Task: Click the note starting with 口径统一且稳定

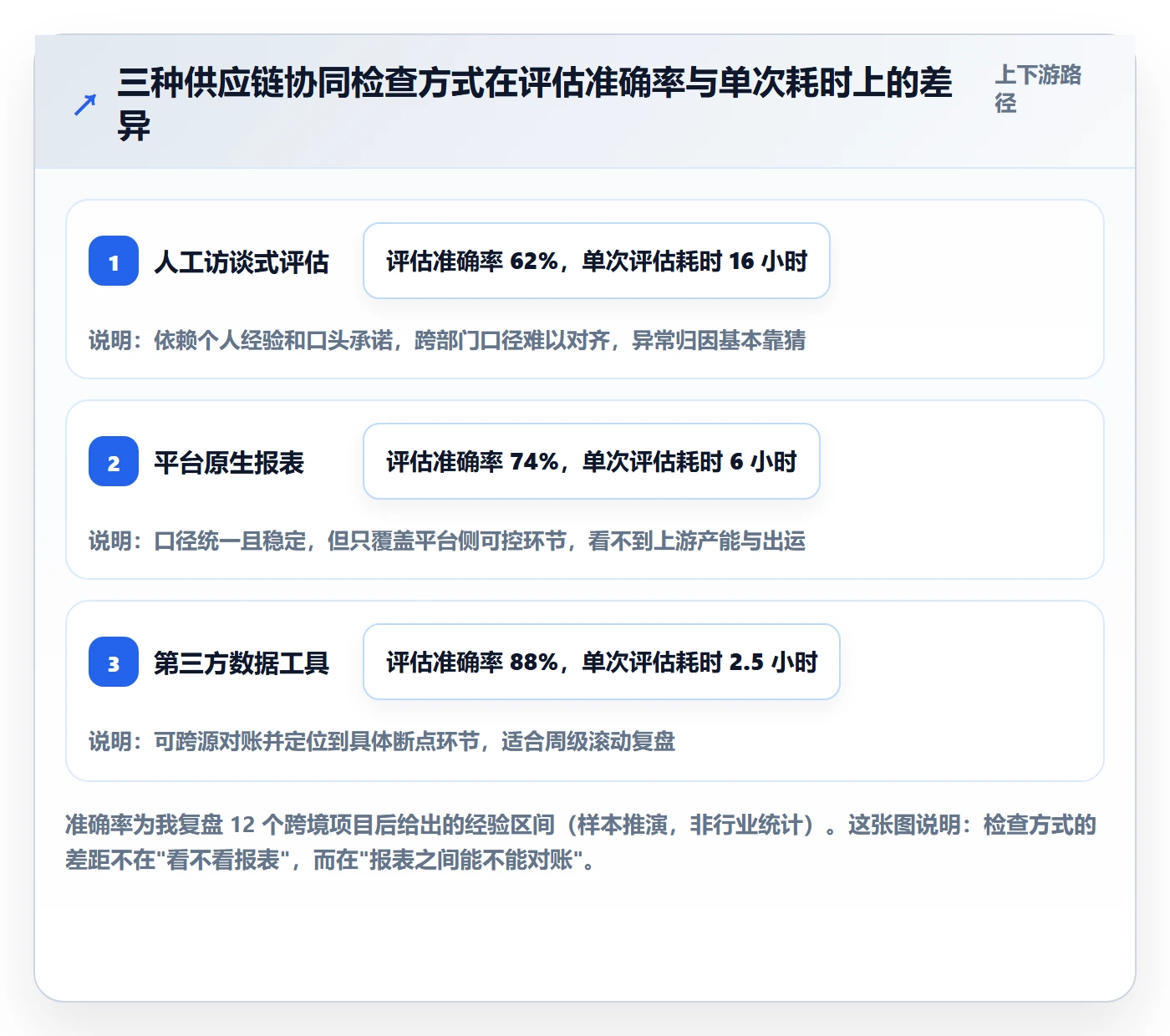Action: click(x=447, y=541)
